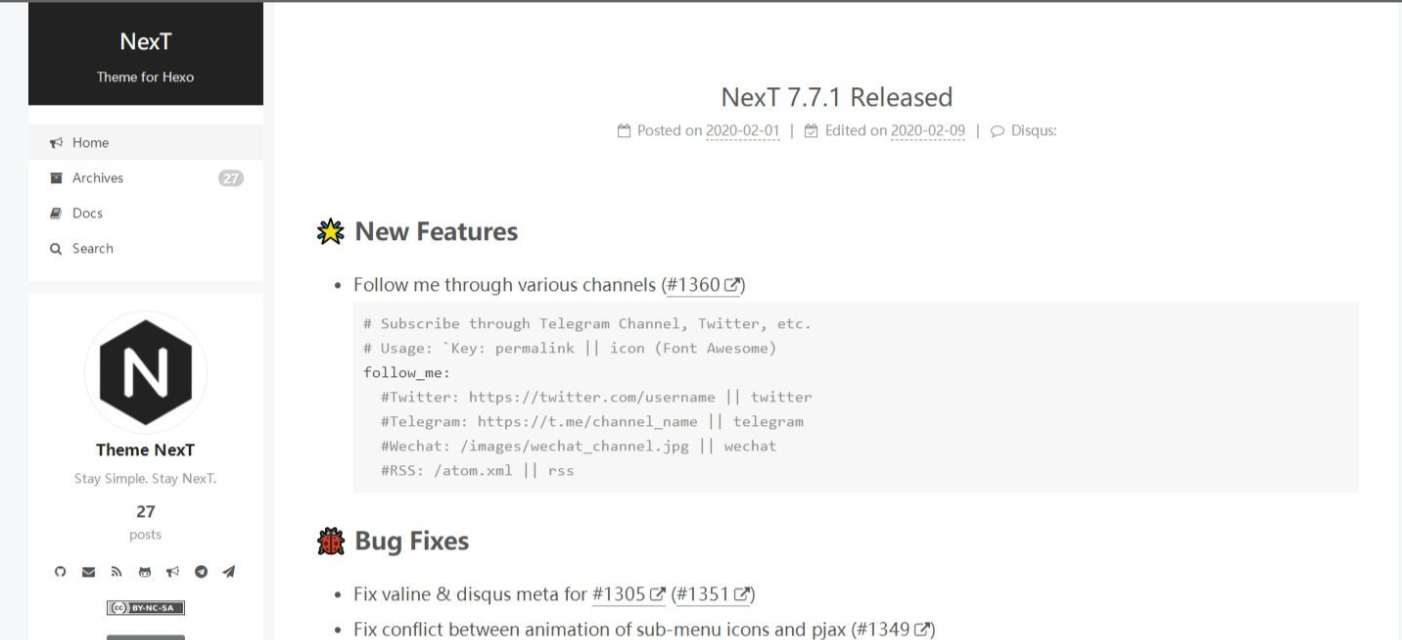Click the Theme NexT avatar logo
The image size is (1402, 640).
146,373
